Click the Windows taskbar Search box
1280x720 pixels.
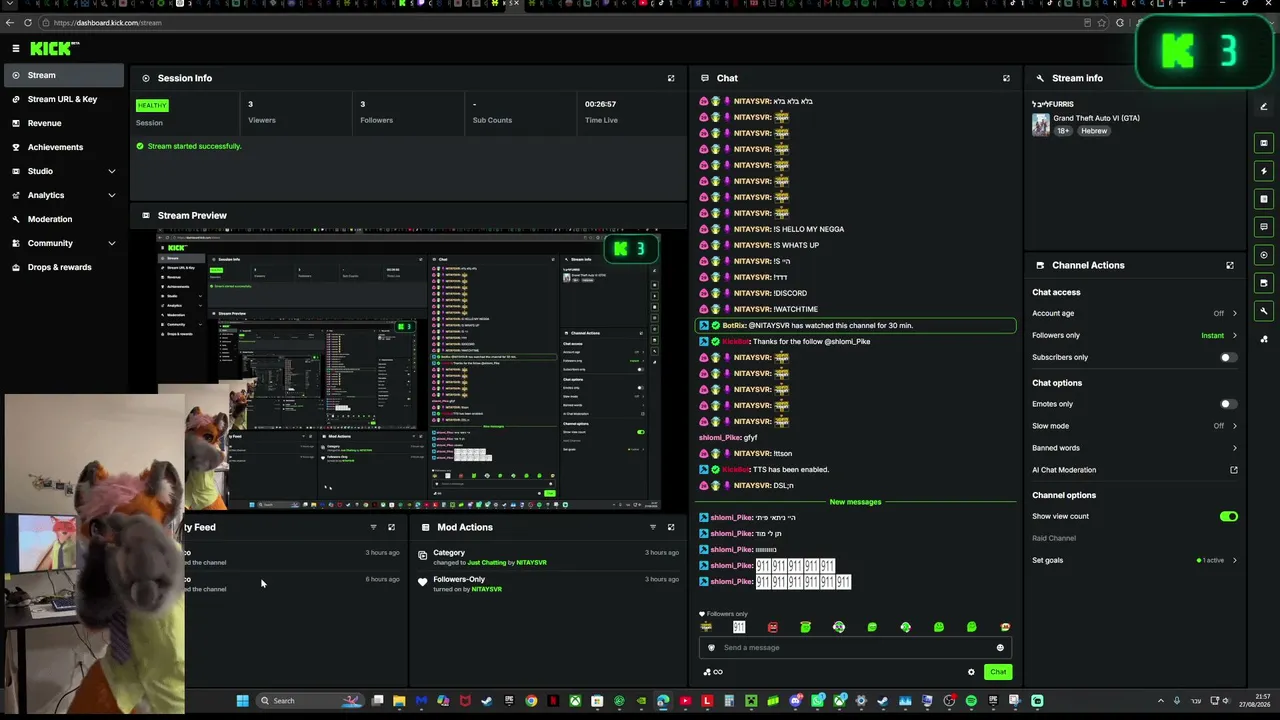click(x=310, y=701)
